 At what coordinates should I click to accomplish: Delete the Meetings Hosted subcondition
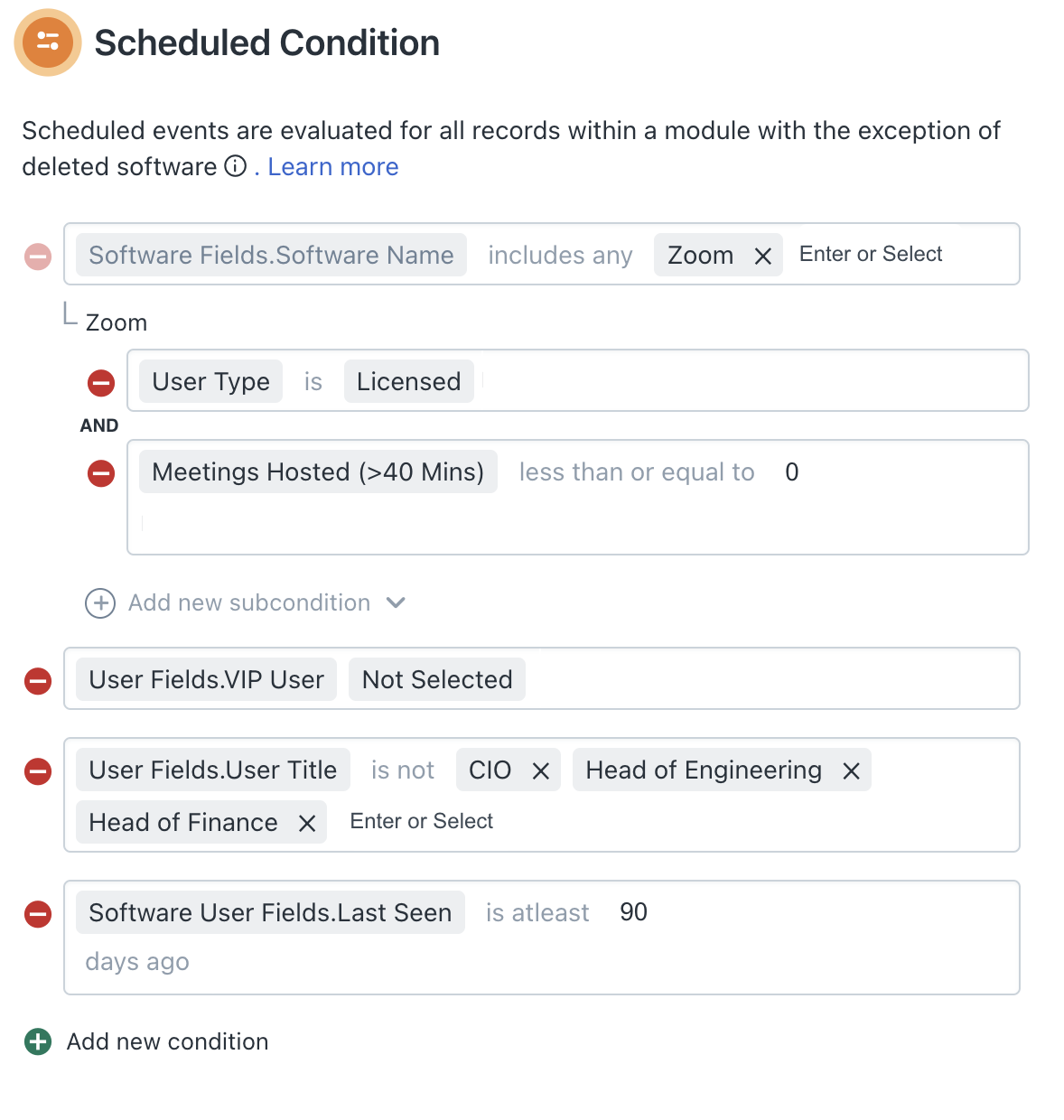(101, 473)
